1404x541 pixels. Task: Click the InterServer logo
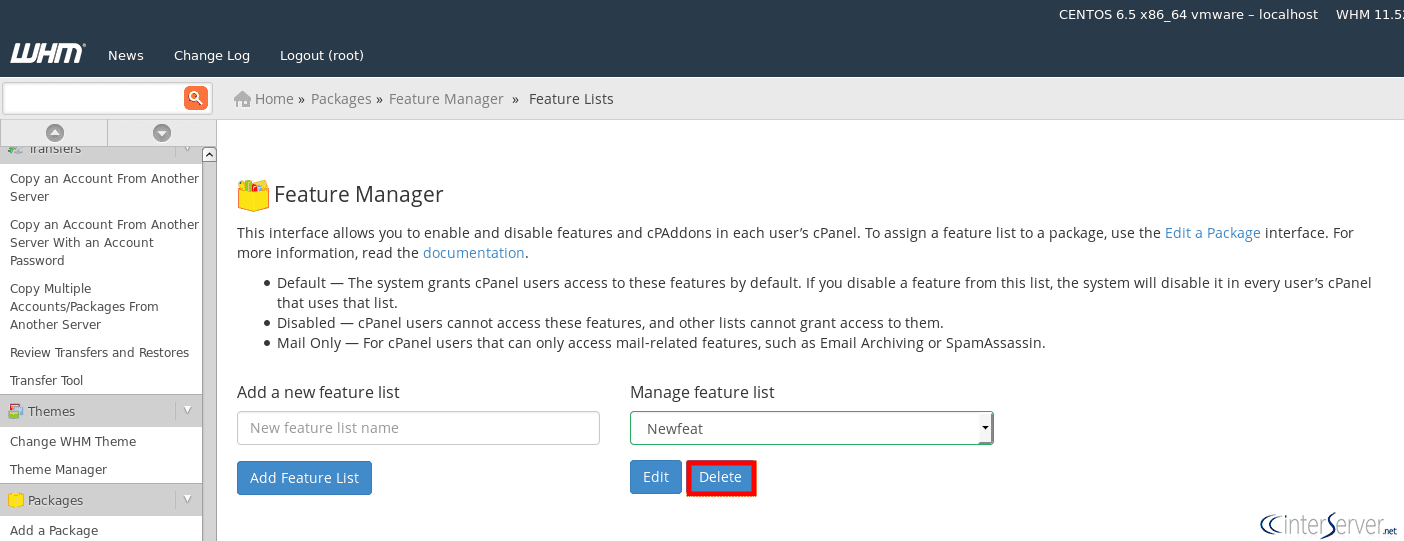point(1328,524)
